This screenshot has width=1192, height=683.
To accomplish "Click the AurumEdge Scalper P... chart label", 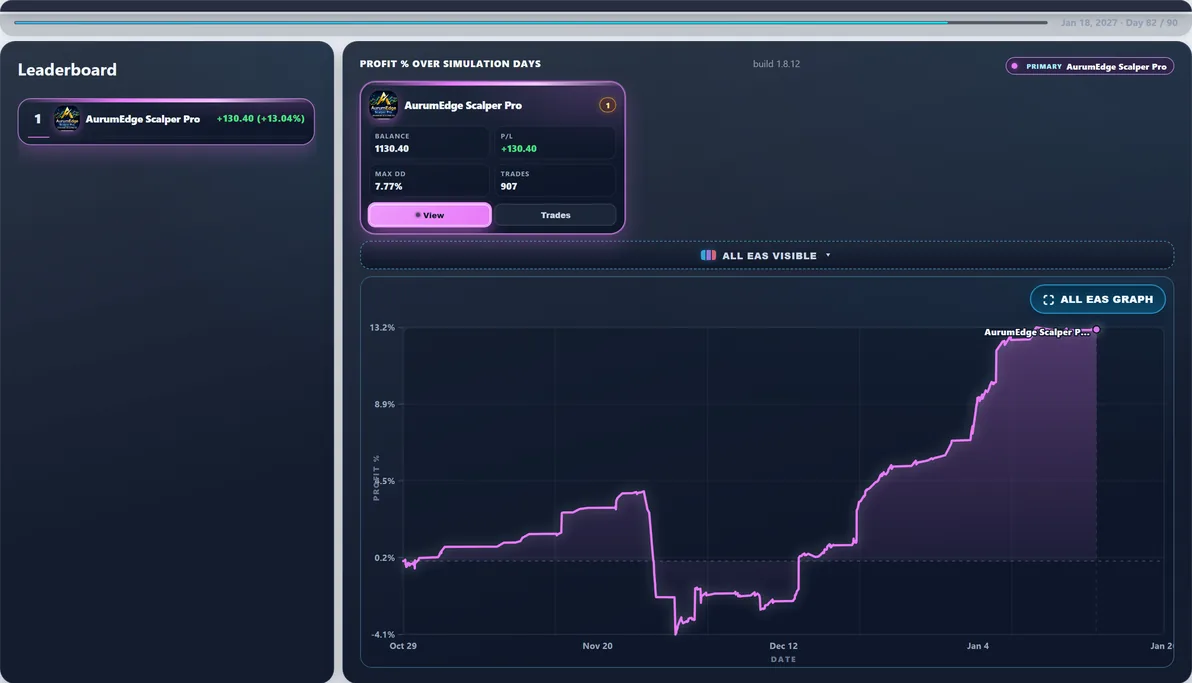I will coord(1036,332).
